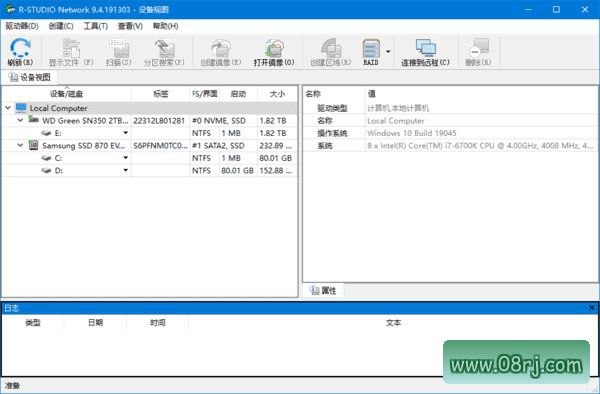The width and height of the screenshot is (600, 394).
Task: Click the 标签 column header
Action: [x=161, y=94]
